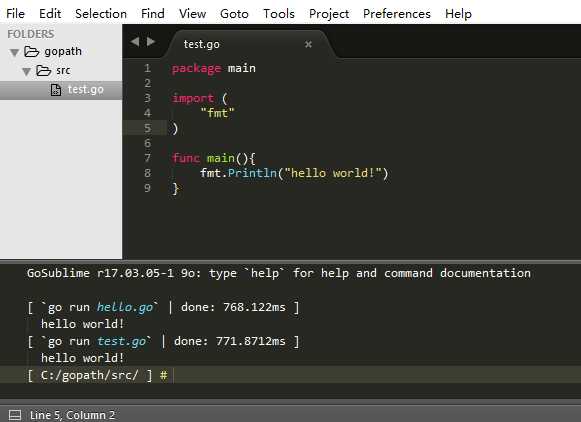Click the "func" keyword on line 7
The width and height of the screenshot is (581, 422).
[x=186, y=158]
